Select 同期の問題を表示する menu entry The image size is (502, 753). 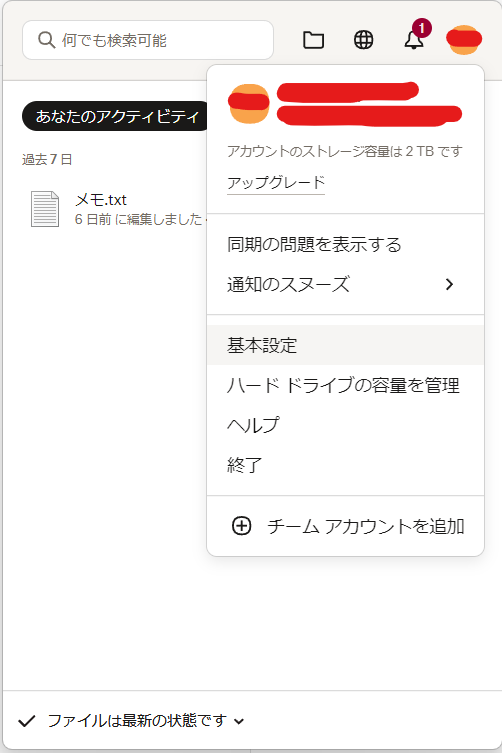(x=345, y=244)
